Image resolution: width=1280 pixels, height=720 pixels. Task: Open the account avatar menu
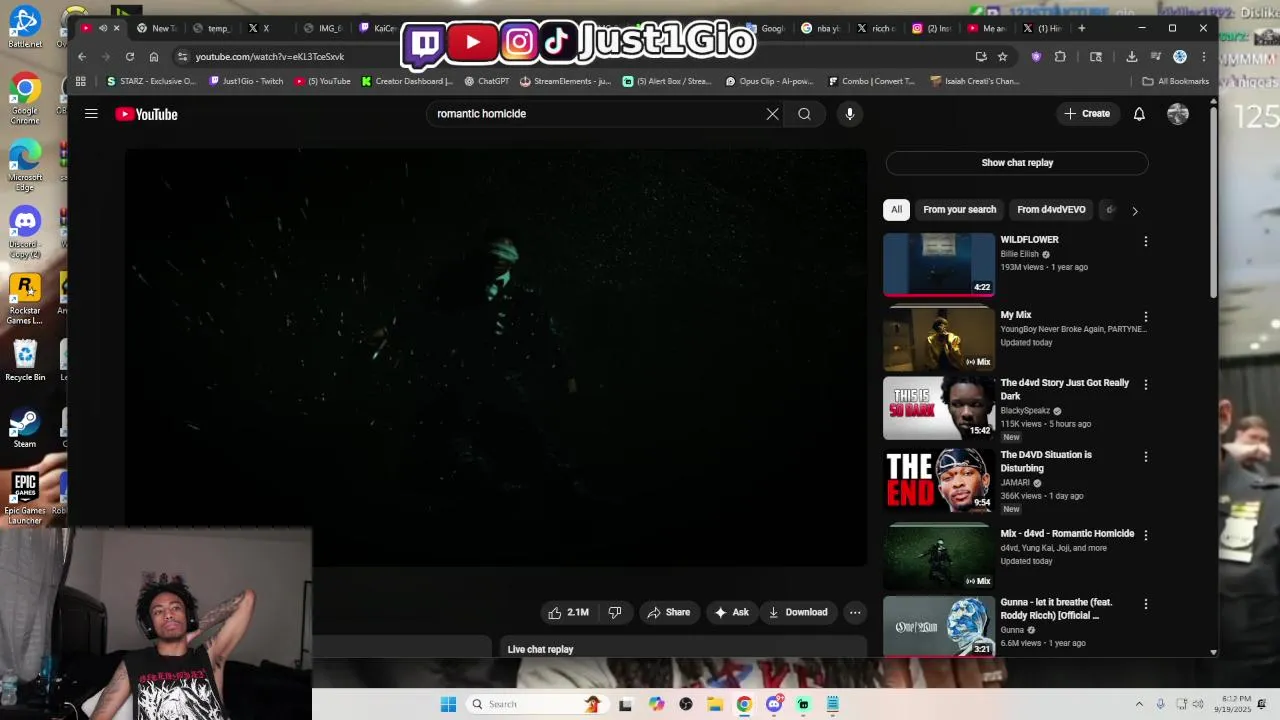[1178, 114]
